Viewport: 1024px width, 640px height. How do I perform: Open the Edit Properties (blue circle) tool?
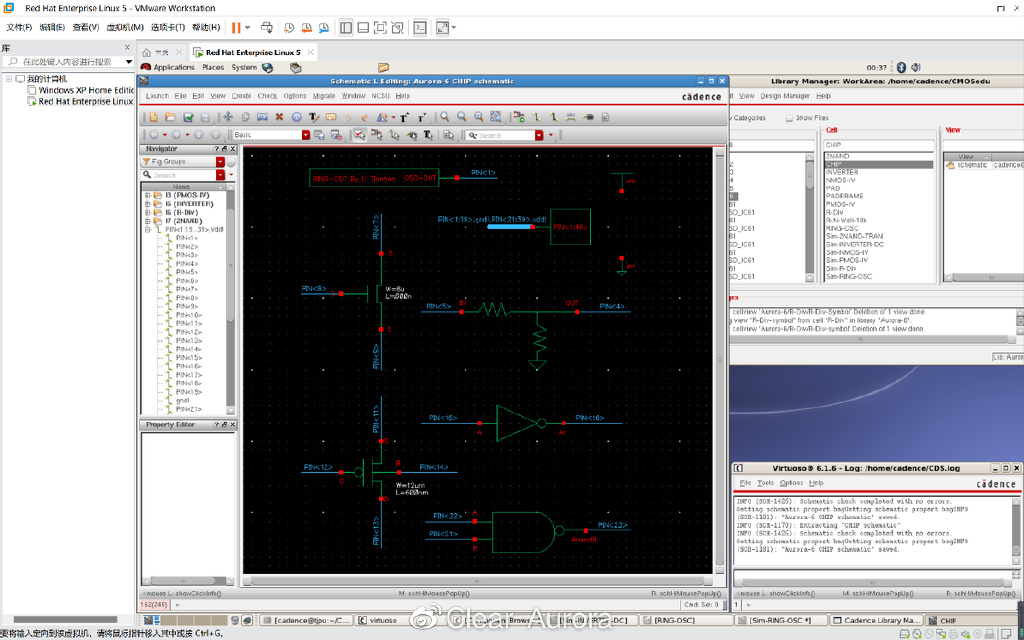[x=296, y=117]
